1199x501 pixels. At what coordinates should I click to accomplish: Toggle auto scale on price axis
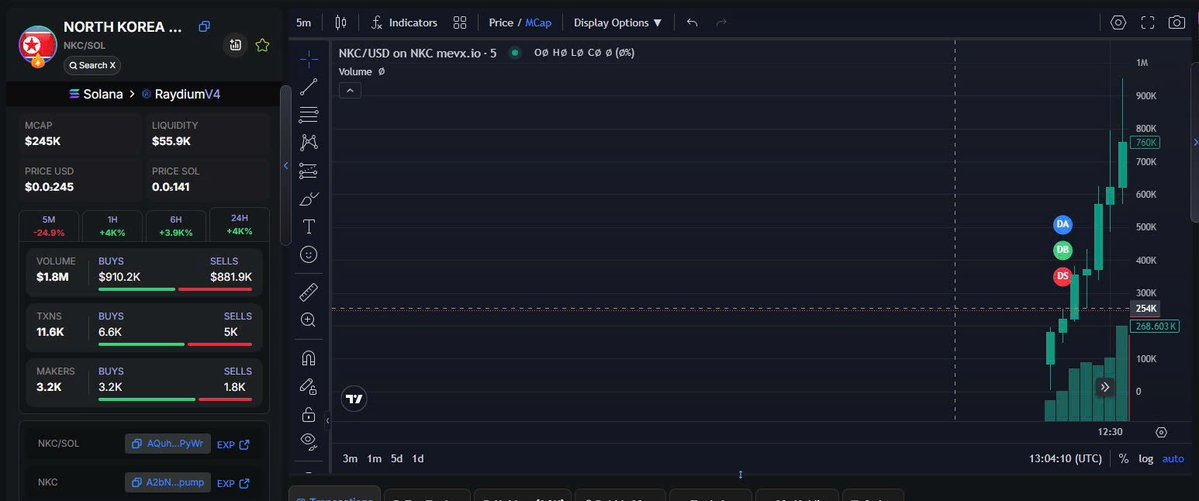[x=1173, y=459]
